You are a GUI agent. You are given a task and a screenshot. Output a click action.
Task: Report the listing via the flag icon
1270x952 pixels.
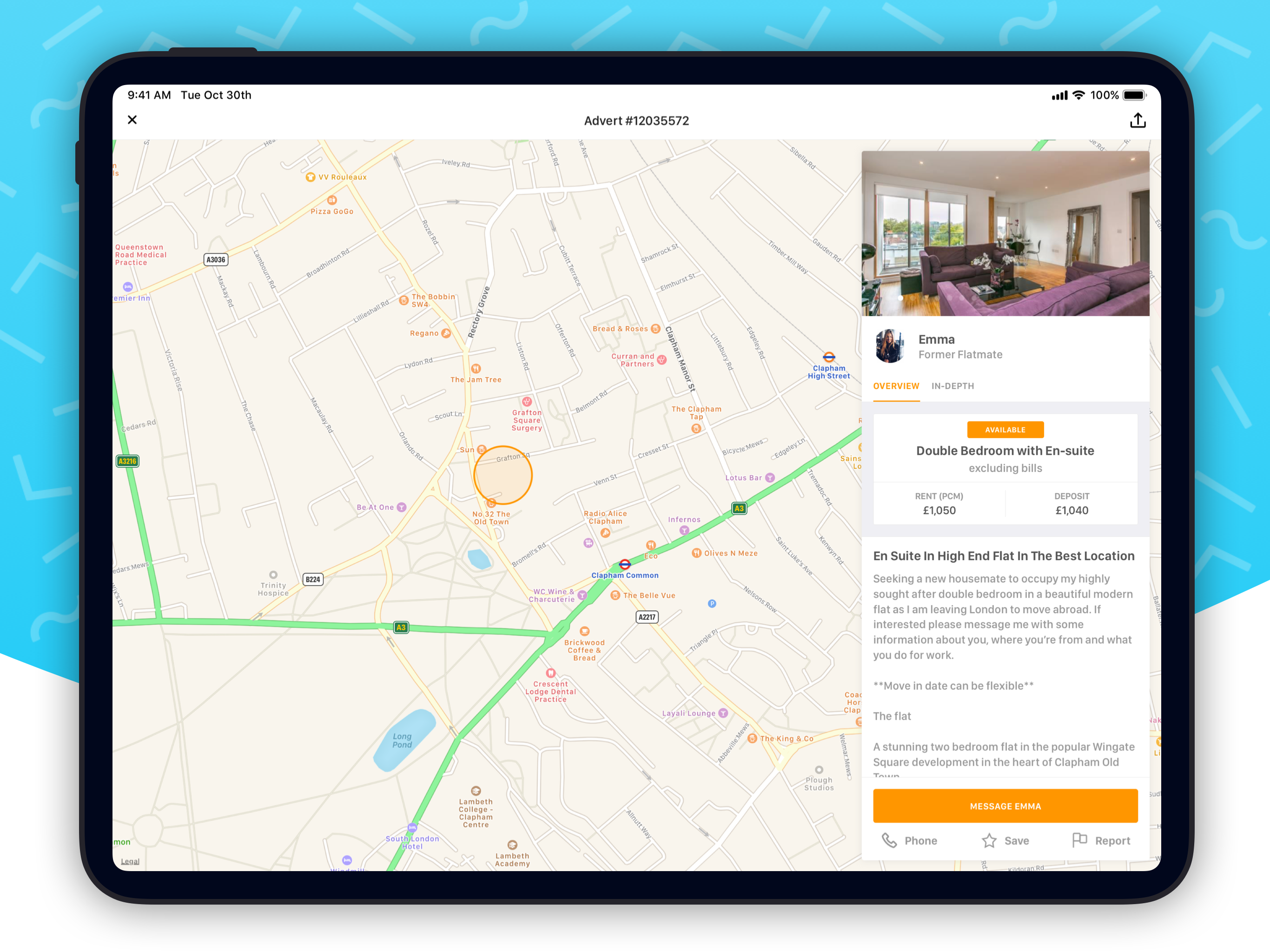(1079, 840)
